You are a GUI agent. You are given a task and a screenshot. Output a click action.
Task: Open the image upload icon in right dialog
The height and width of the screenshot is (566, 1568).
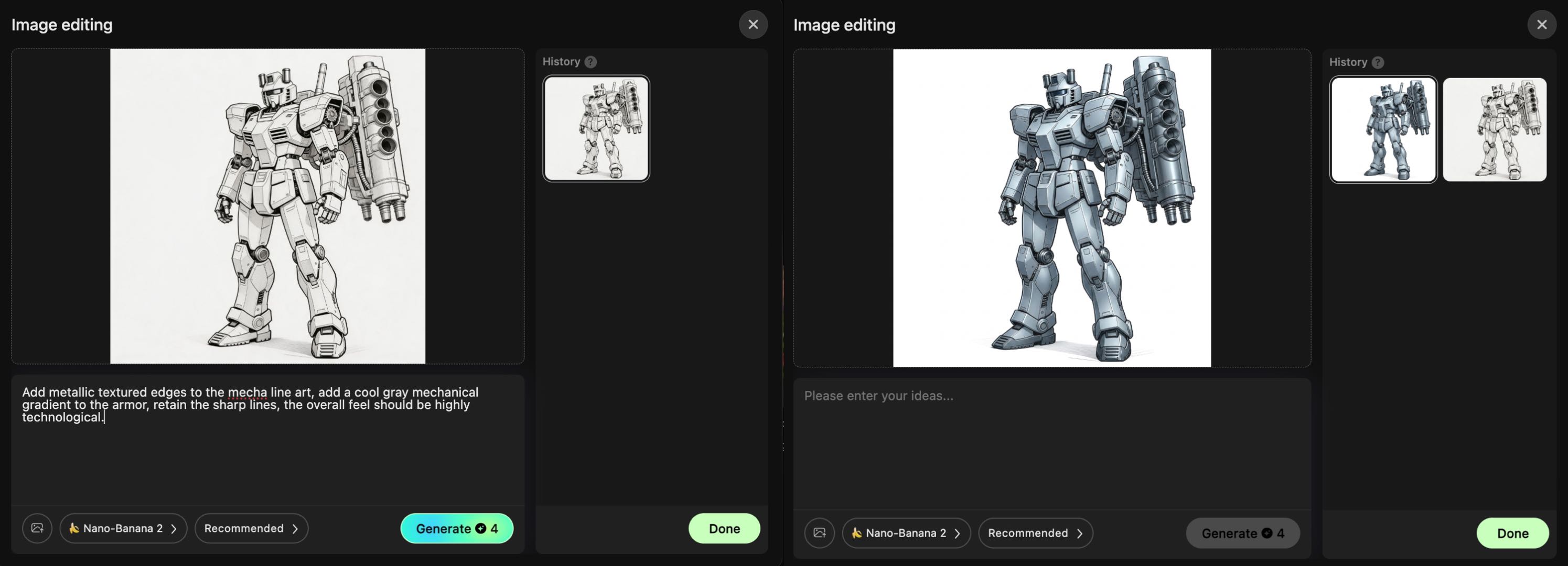(x=819, y=532)
